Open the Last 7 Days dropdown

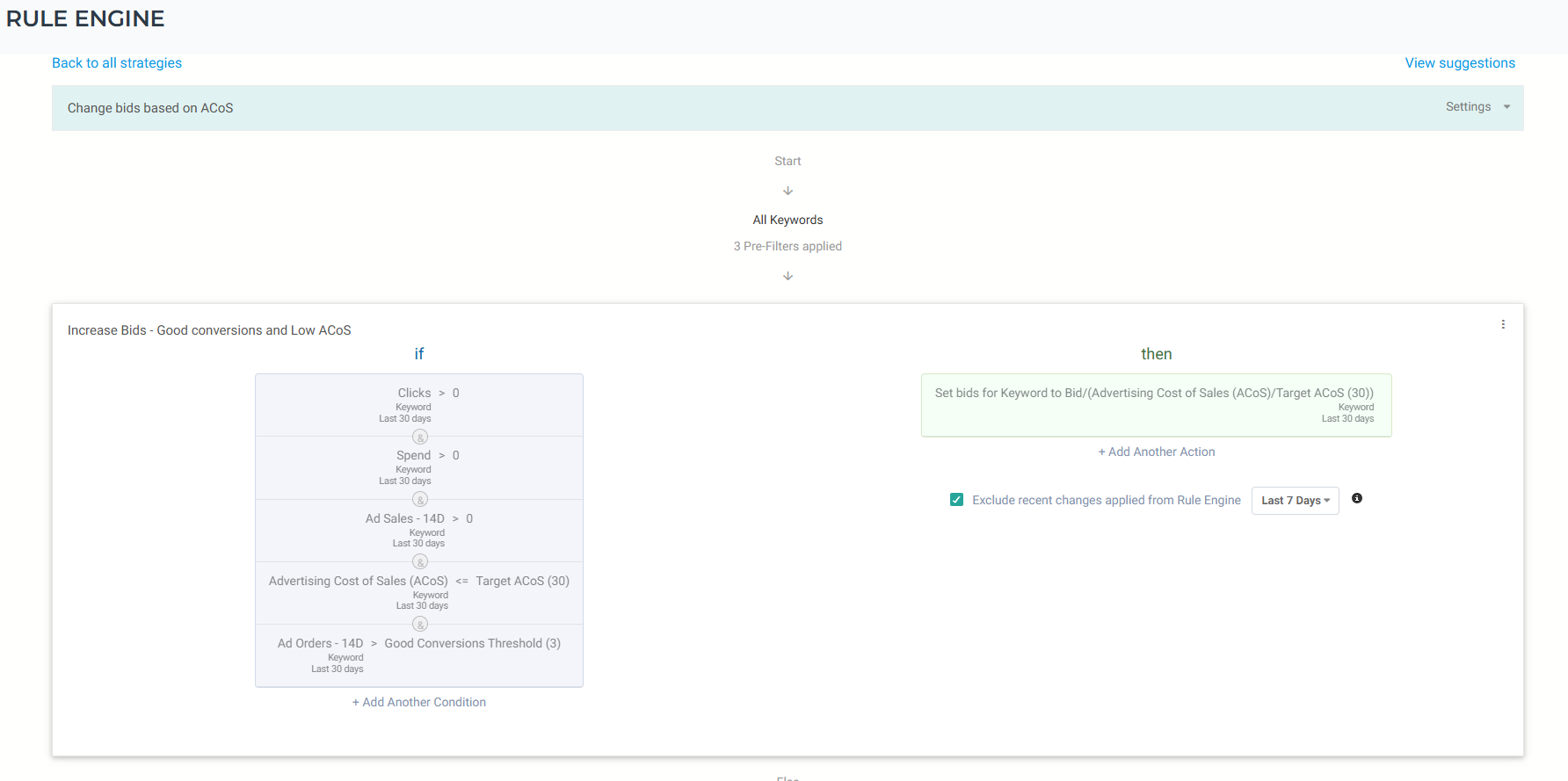click(x=1295, y=501)
